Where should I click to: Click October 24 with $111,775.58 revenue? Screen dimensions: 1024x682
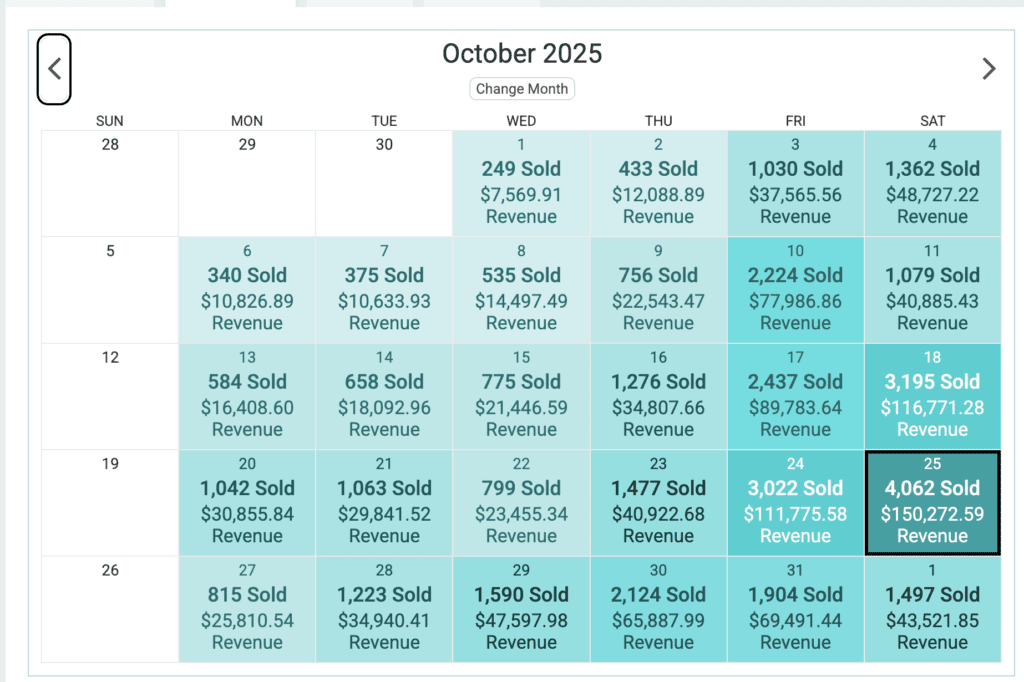pyautogui.click(x=795, y=502)
